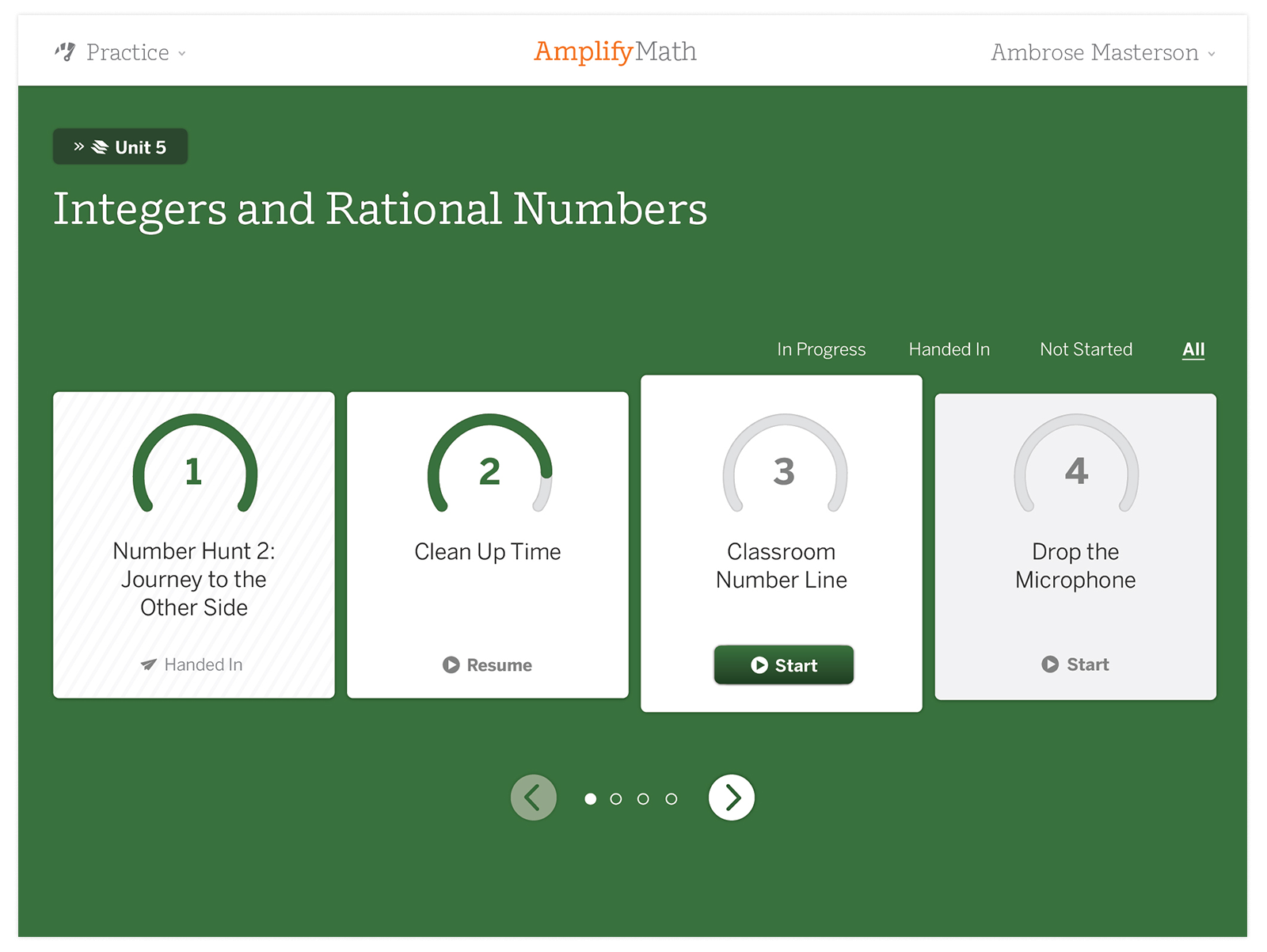Resume the Clean Up Time activity

click(x=488, y=665)
